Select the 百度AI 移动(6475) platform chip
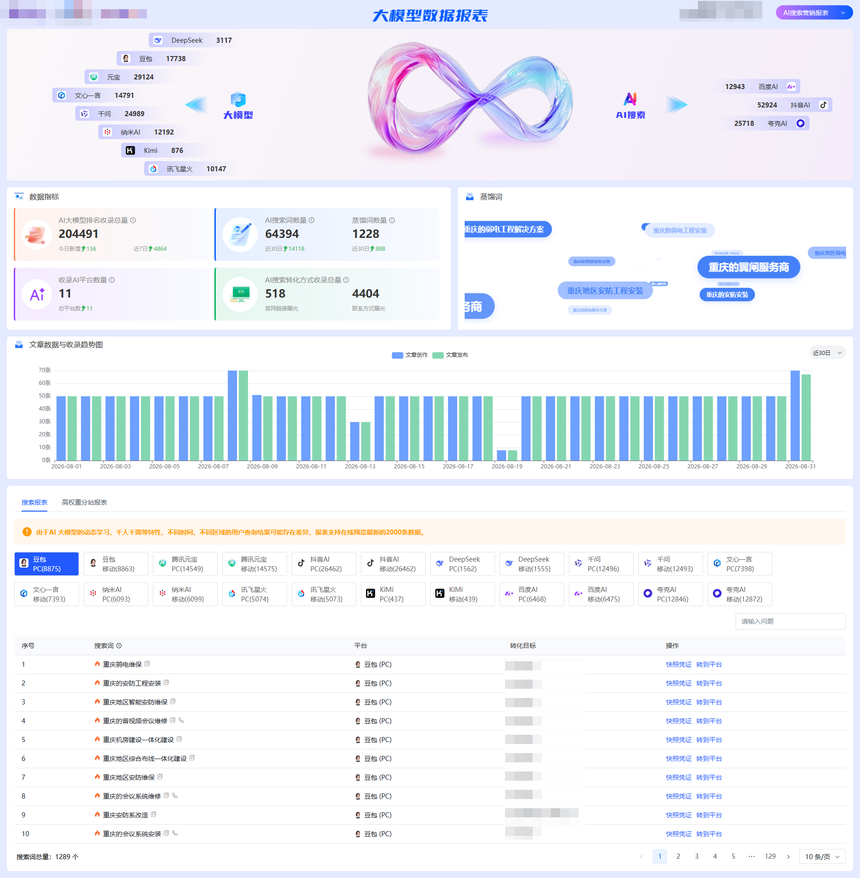860x878 pixels. point(602,594)
